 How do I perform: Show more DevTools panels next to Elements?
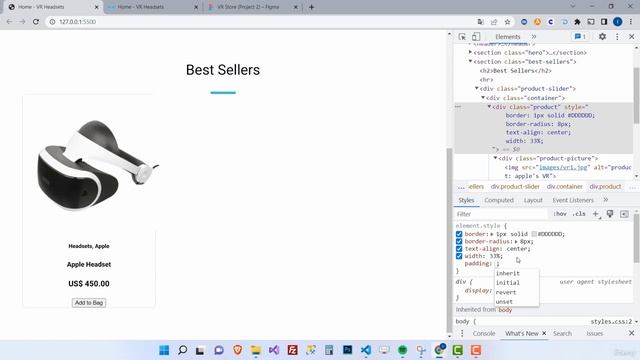[534, 37]
